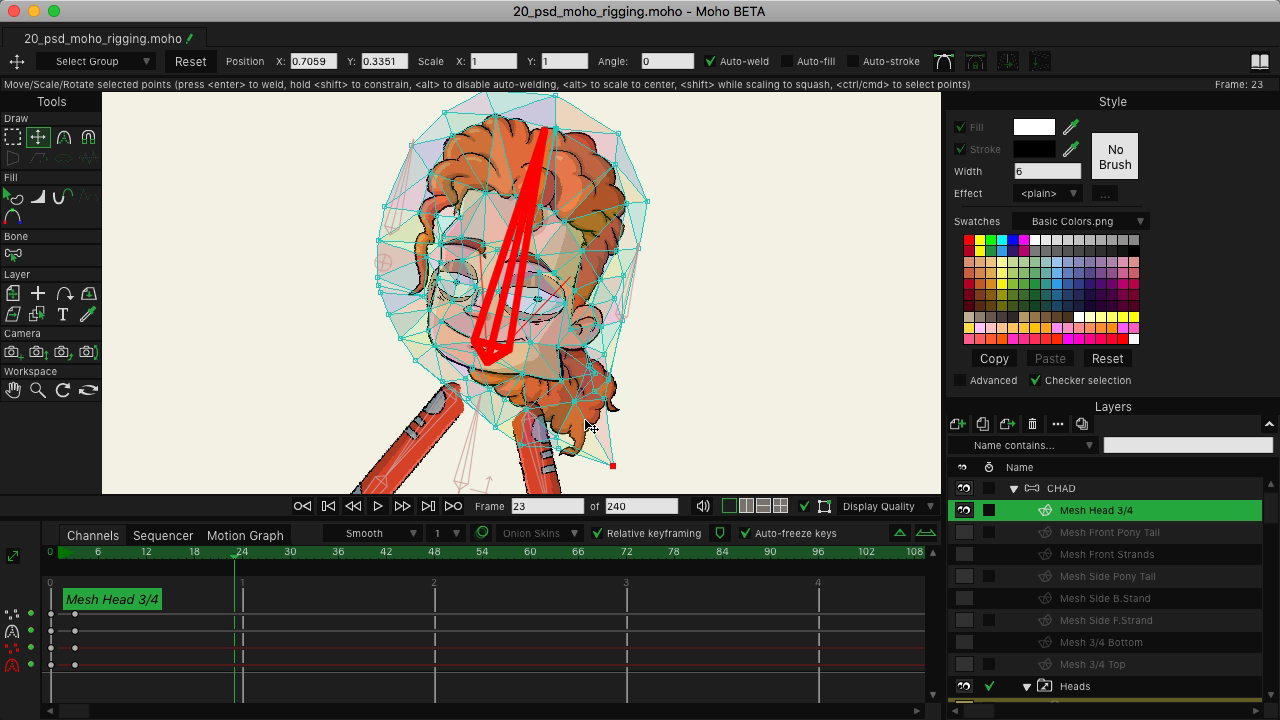Open the Basic Colors.png swatches dropdown

[1080, 221]
